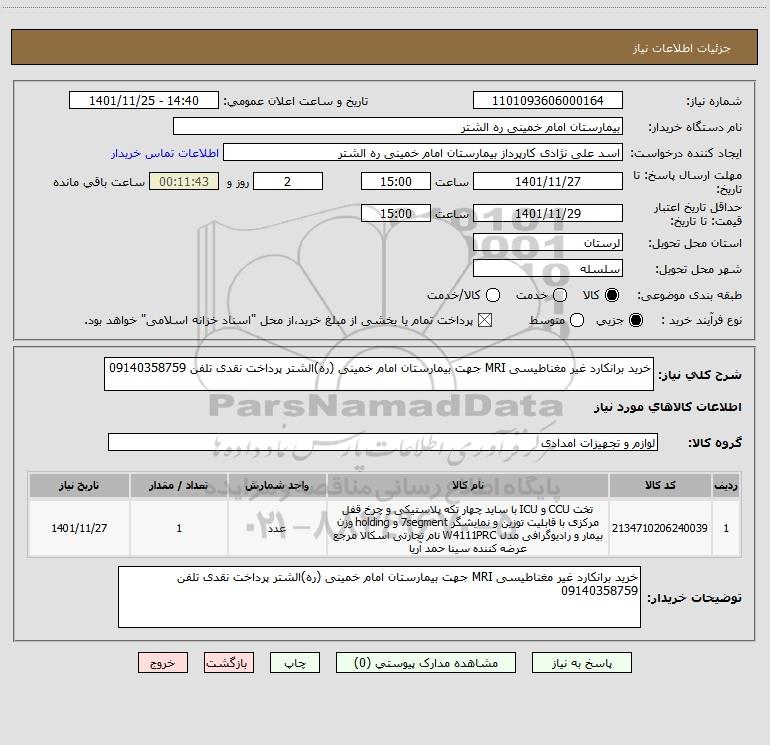Click the response deadline date 1401/11/27 field

(548, 181)
